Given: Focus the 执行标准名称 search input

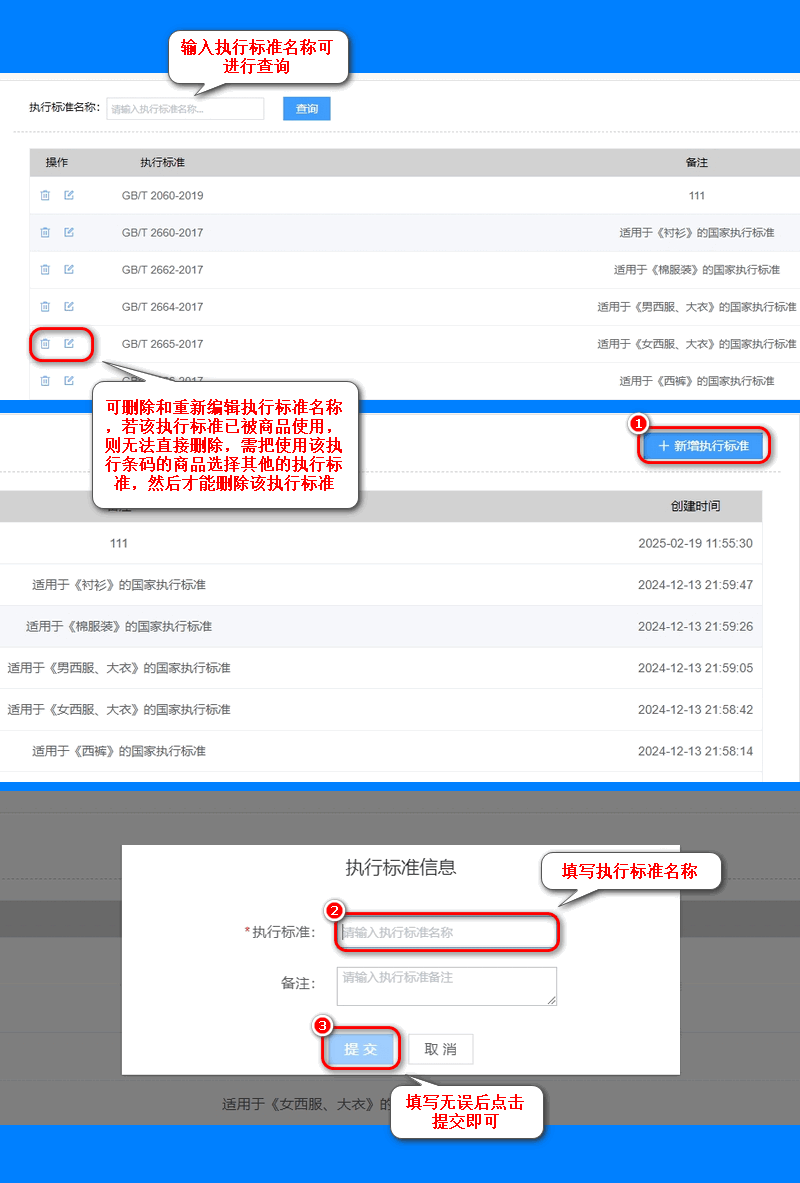Looking at the screenshot, I should click(x=185, y=109).
